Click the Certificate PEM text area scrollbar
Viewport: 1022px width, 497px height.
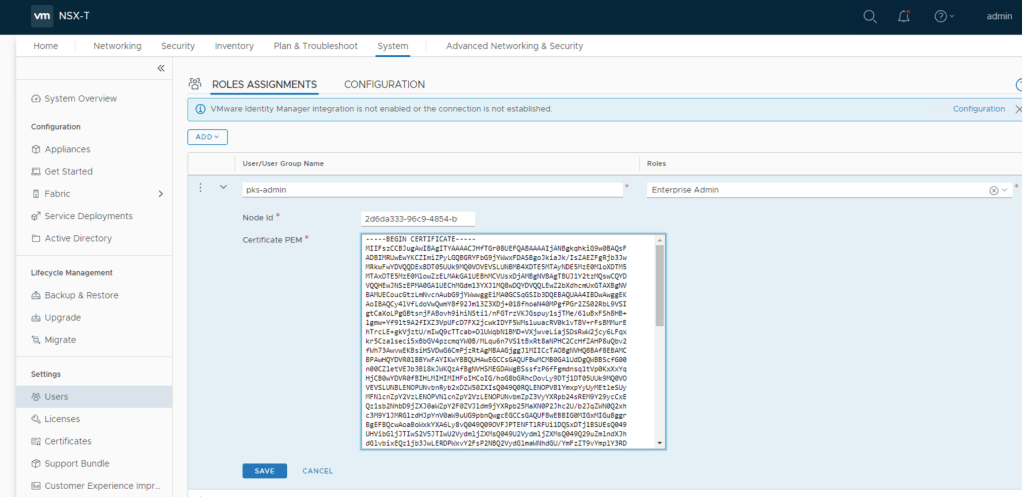(x=659, y=285)
